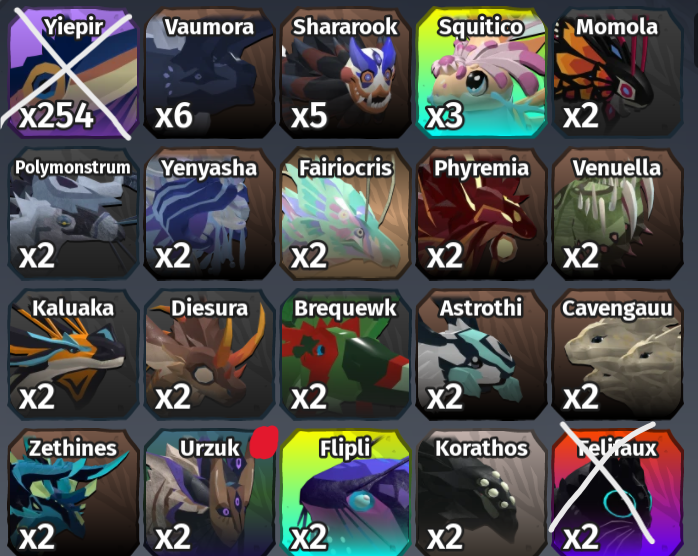Select the Venuella fanged creature

point(617,214)
